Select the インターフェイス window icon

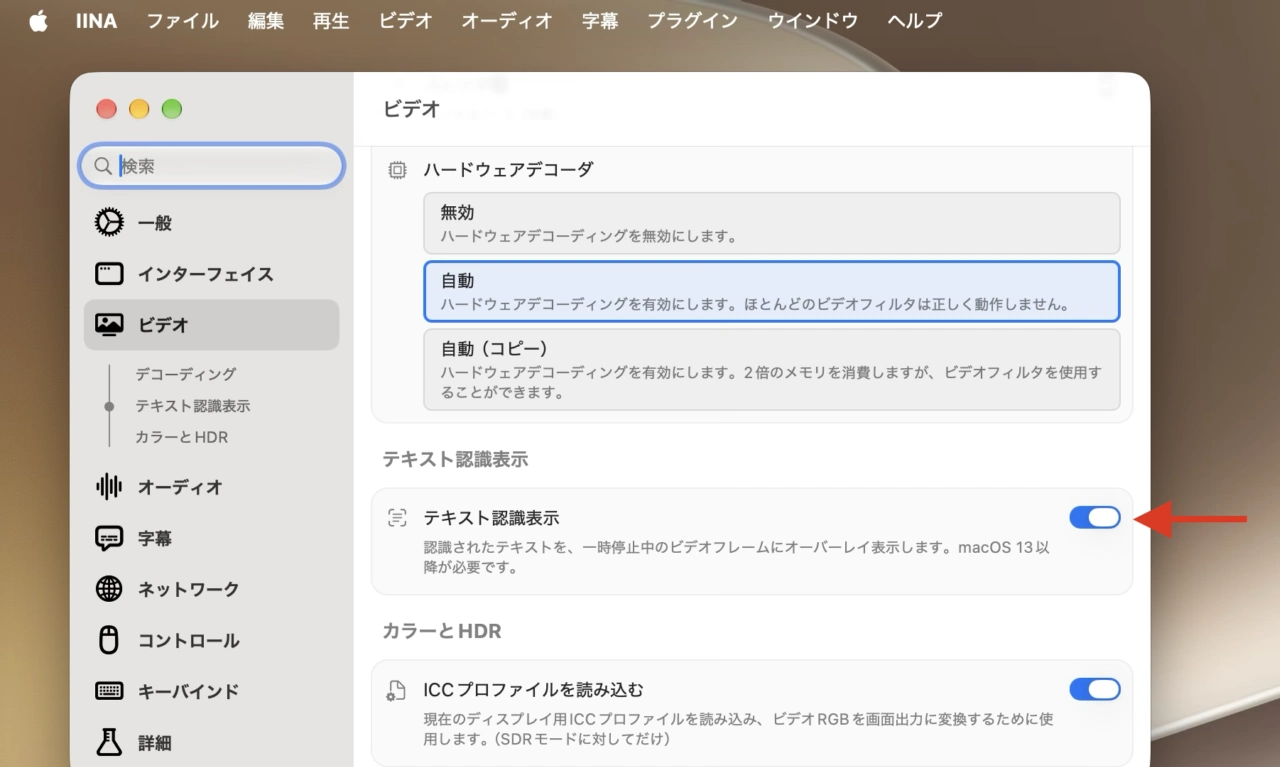(x=109, y=274)
